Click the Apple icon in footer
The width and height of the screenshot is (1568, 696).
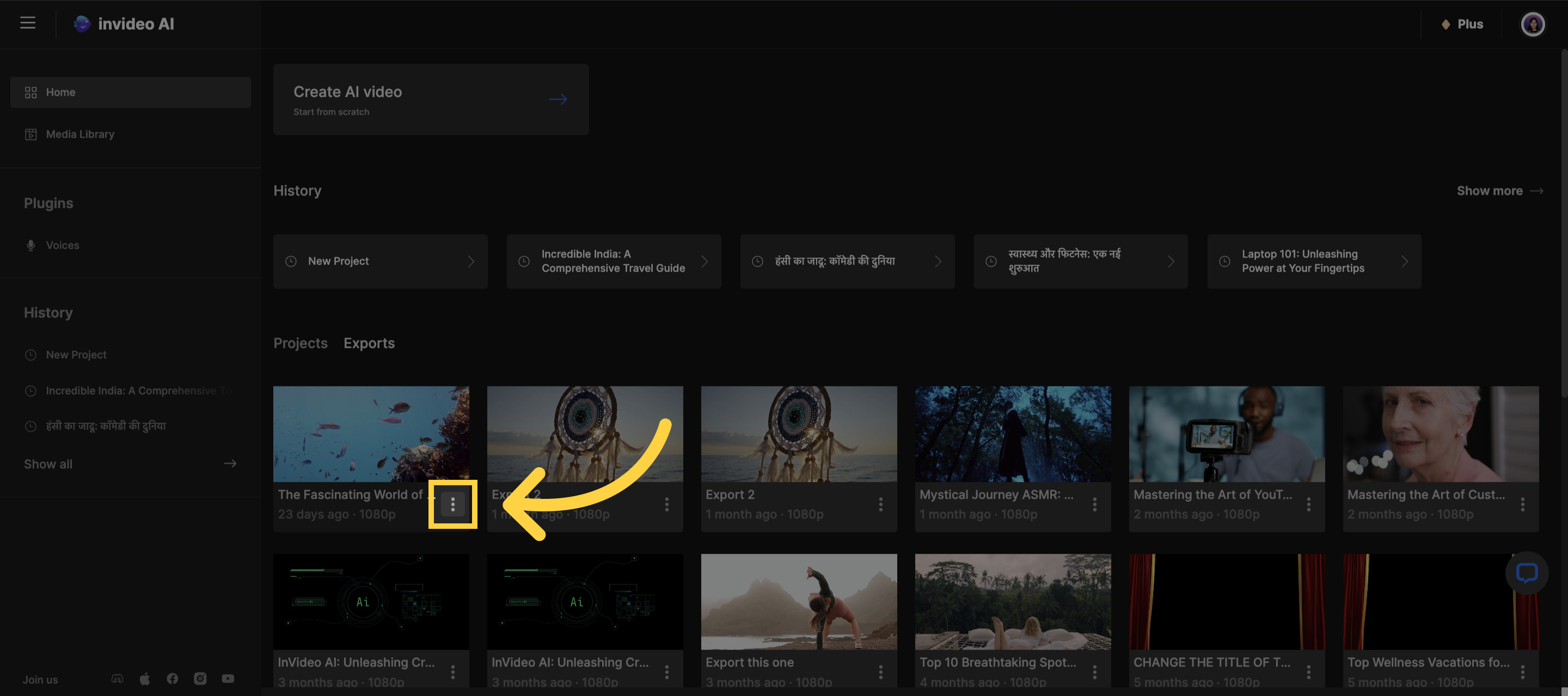145,679
